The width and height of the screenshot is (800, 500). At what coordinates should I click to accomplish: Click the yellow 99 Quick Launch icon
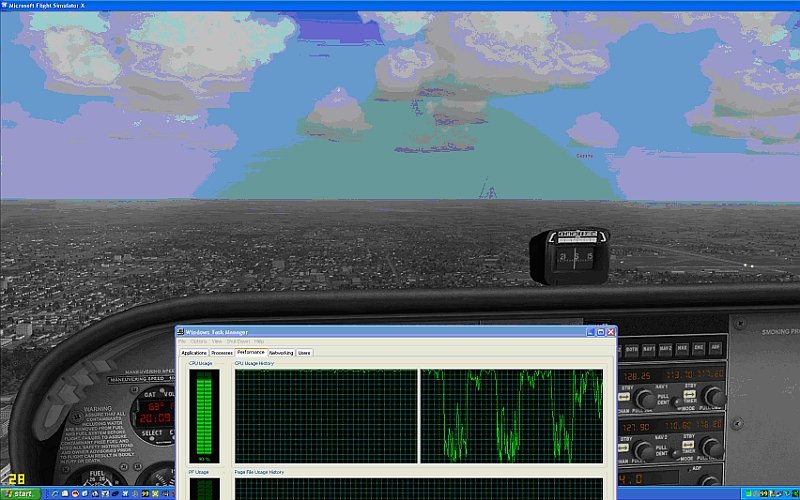pyautogui.click(x=145, y=493)
